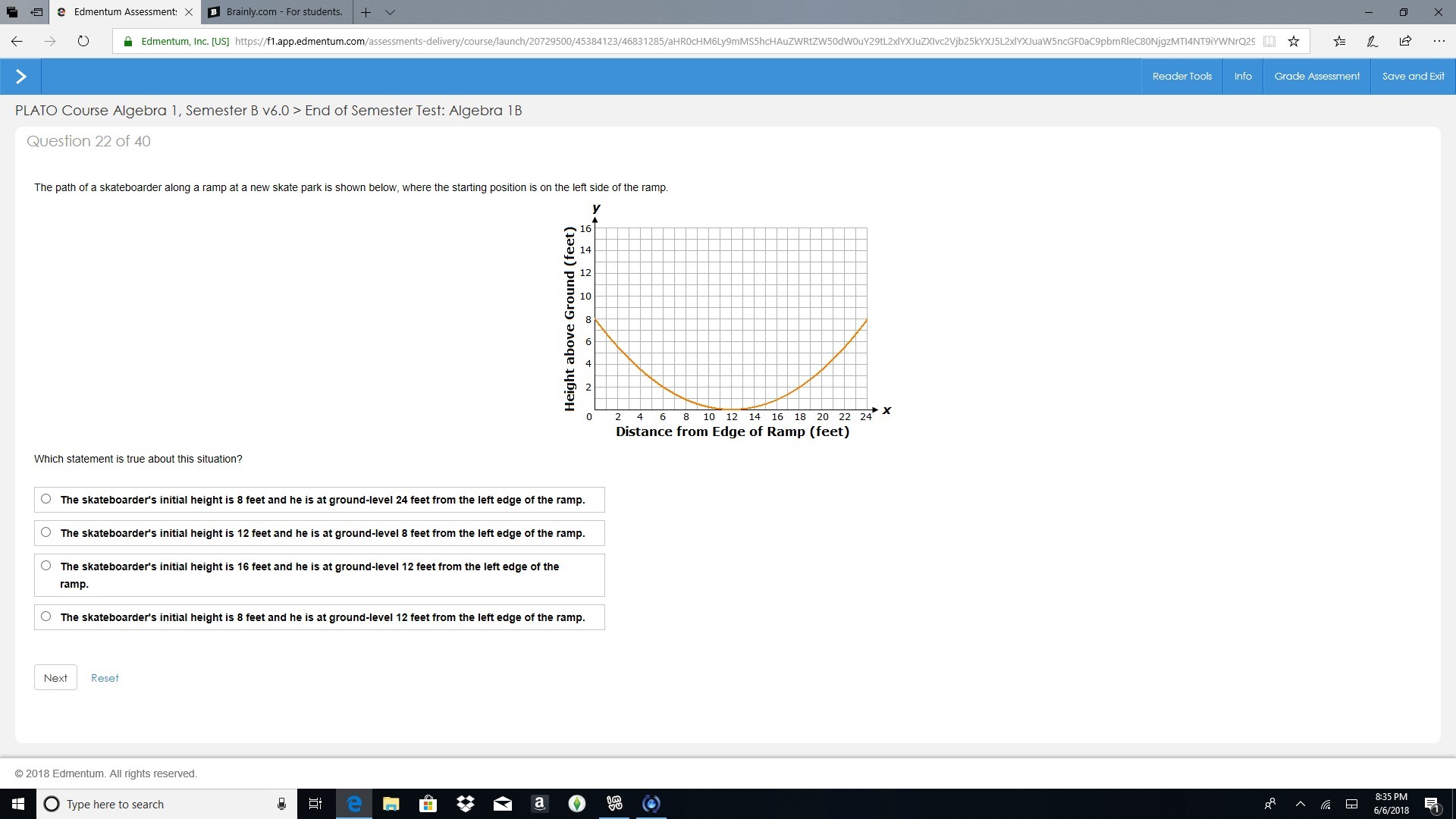Select the initial height 16 feet answer
Image resolution: width=1456 pixels, height=819 pixels.
(x=46, y=566)
